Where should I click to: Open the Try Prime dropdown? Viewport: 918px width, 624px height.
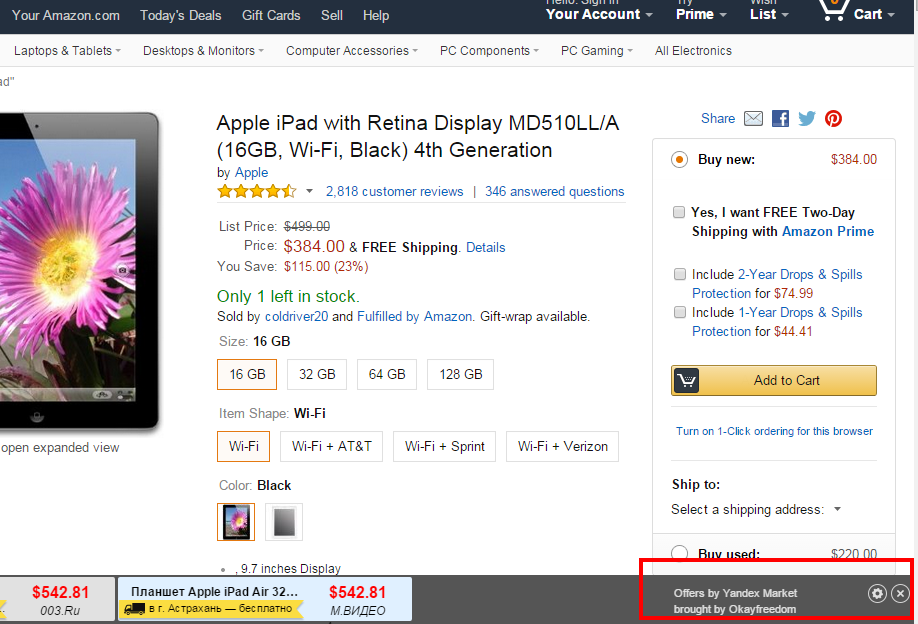701,14
